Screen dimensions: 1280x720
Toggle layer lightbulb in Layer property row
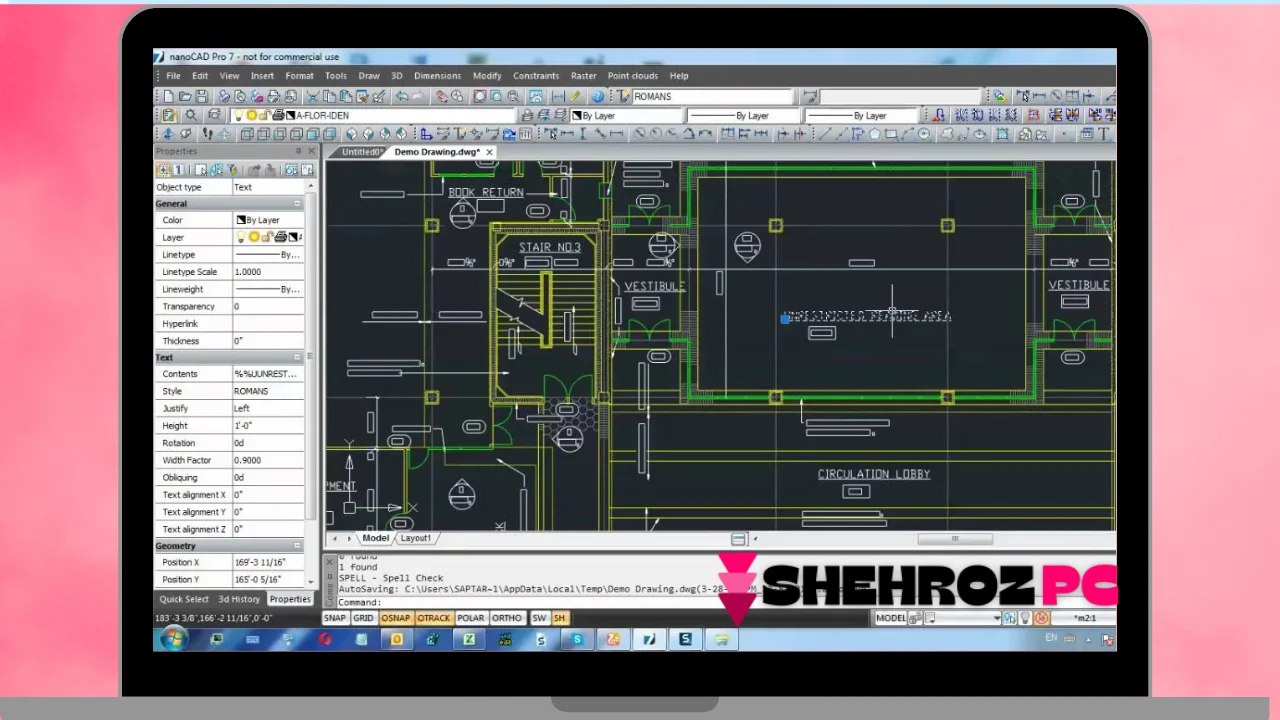coord(241,237)
